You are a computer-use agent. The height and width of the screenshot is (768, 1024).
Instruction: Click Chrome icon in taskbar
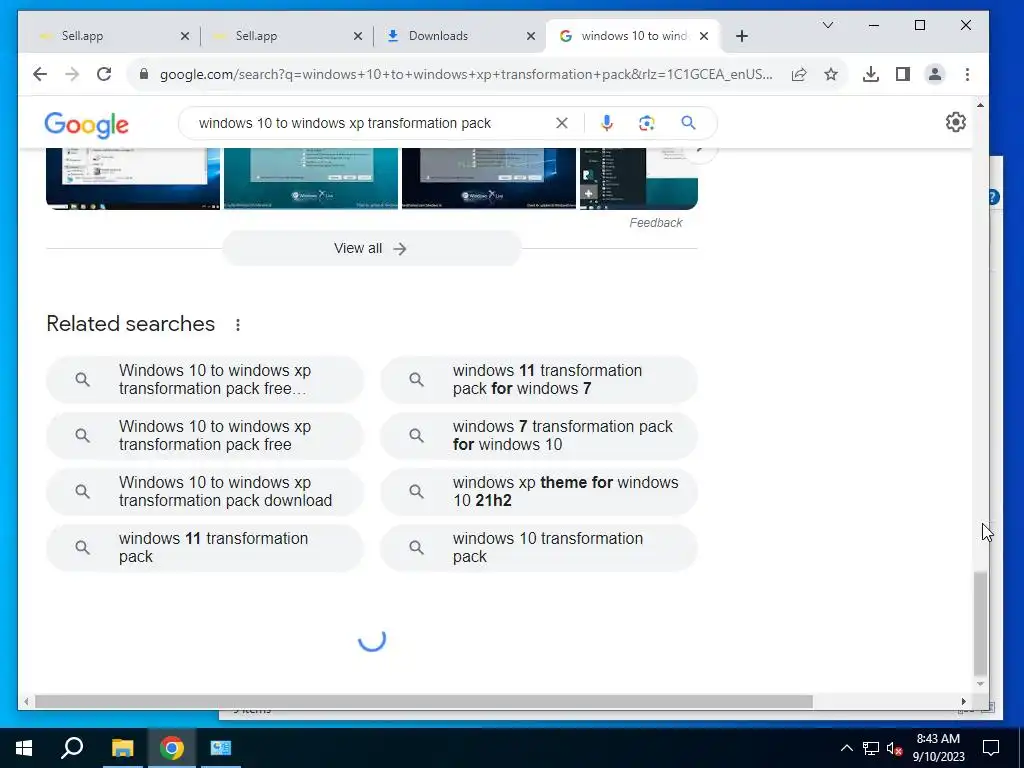[172, 748]
